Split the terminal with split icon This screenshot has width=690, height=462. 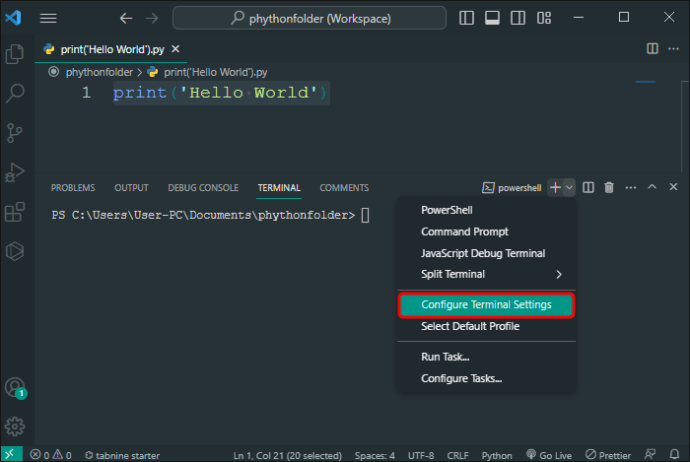click(x=588, y=187)
